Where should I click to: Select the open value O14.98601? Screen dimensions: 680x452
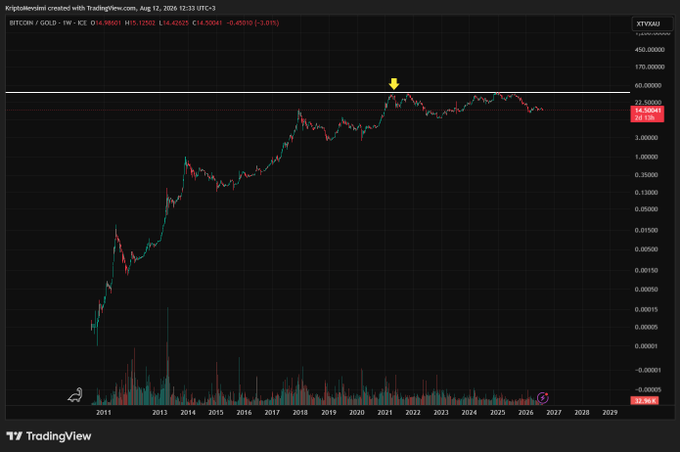(106, 23)
